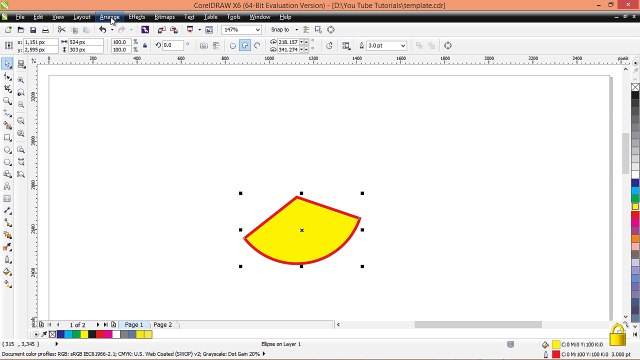Viewport: 640px width, 360px height.
Task: Select the Rectangle tool
Action: (7, 138)
